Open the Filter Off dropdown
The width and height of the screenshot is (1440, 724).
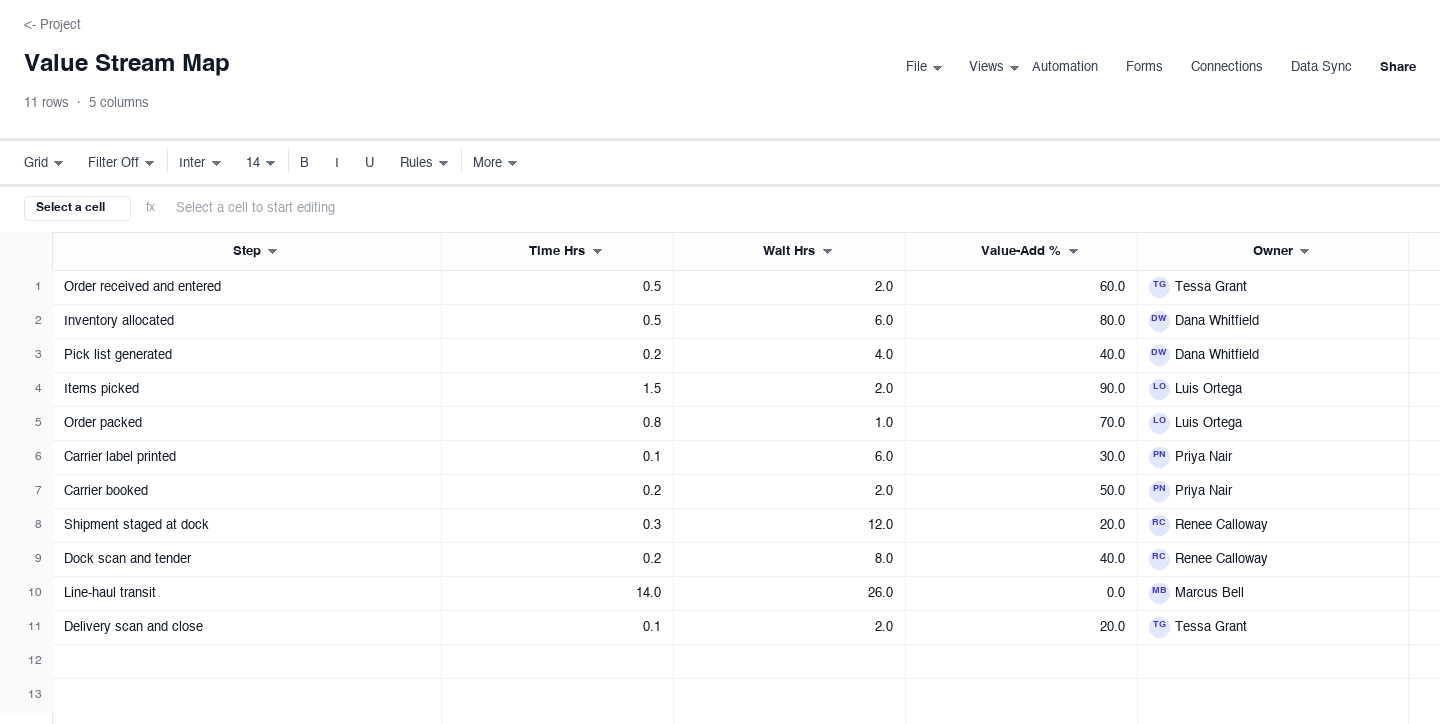(x=121, y=162)
